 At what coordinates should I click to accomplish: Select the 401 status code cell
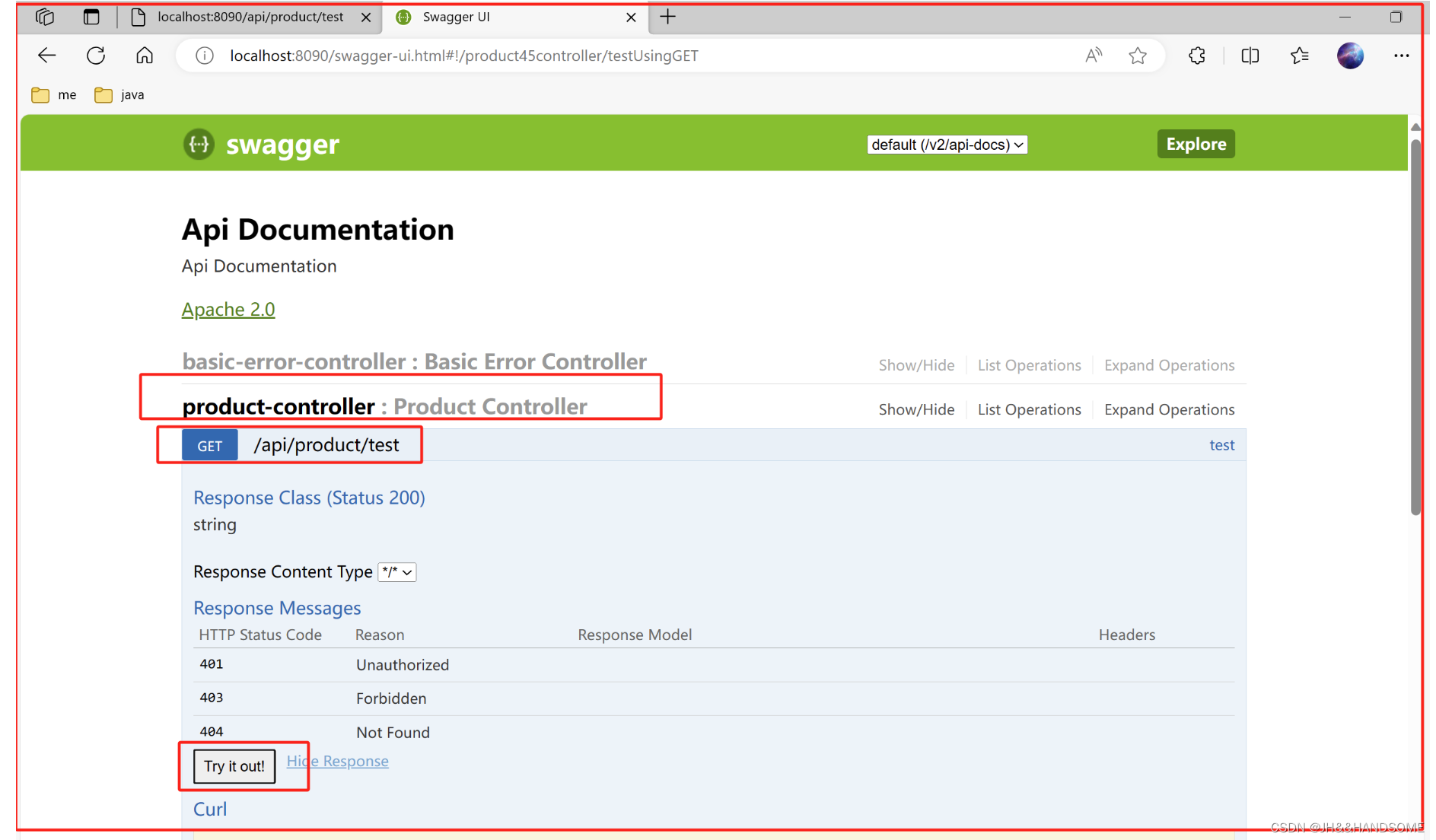click(x=212, y=664)
